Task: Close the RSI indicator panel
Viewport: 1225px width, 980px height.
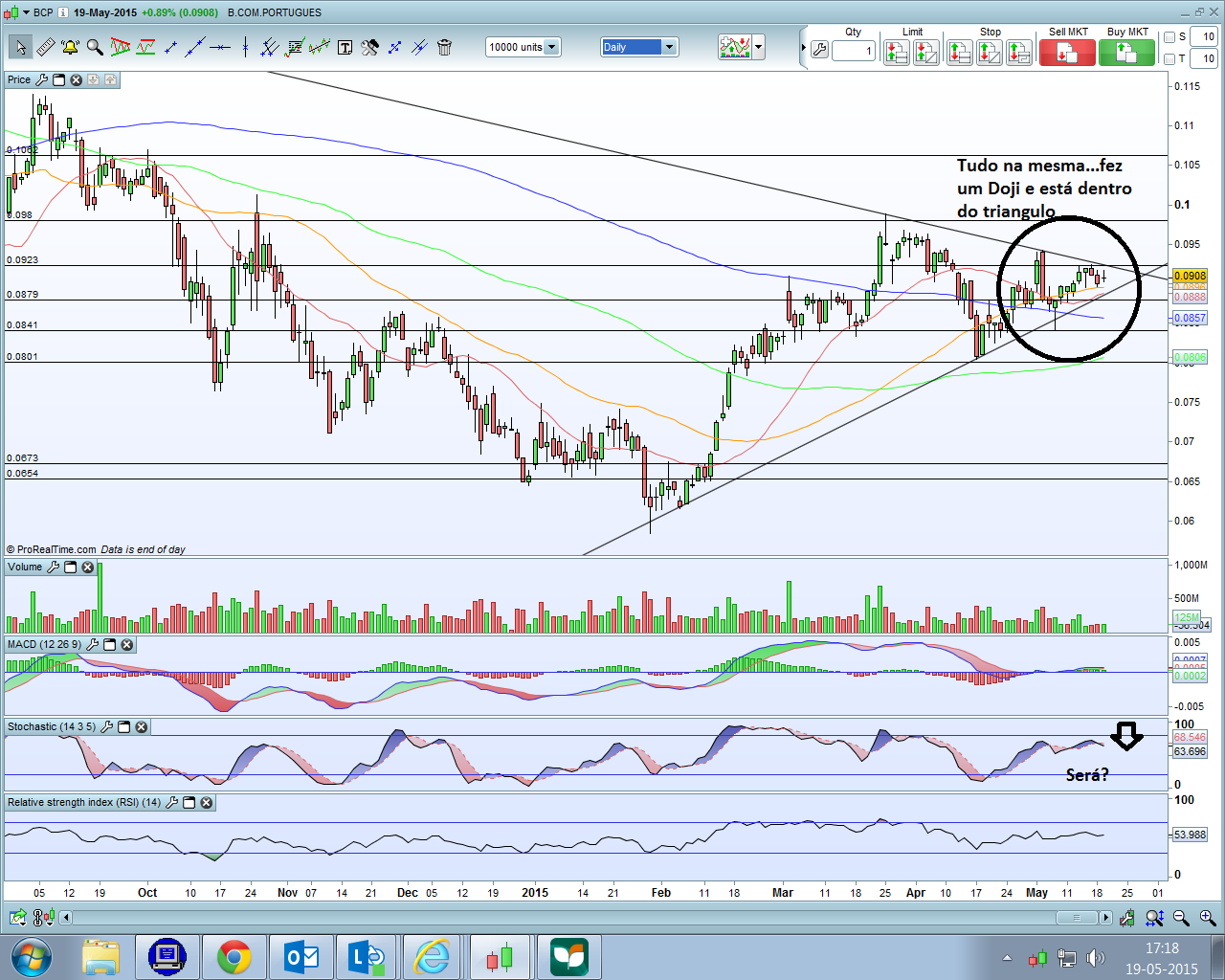Action: point(206,803)
